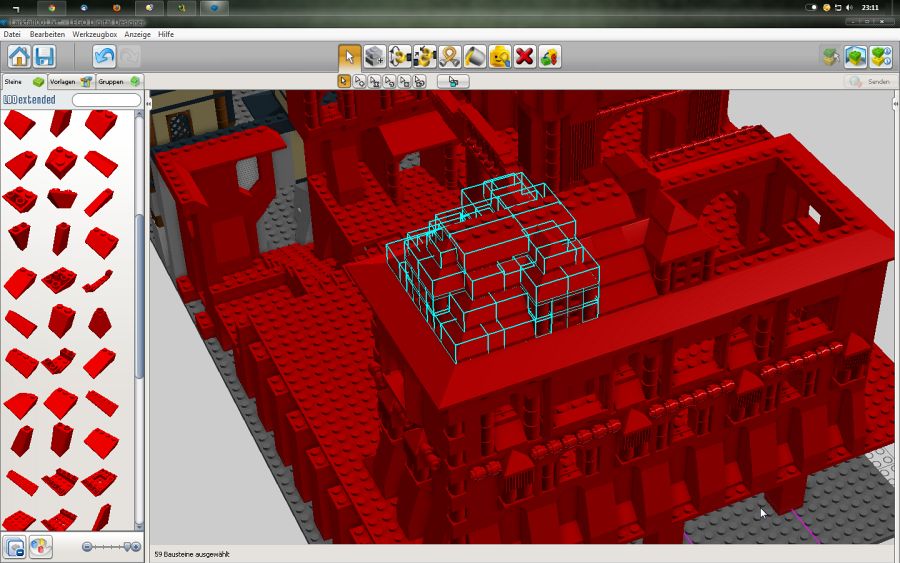Undo the last action

[x=104, y=56]
